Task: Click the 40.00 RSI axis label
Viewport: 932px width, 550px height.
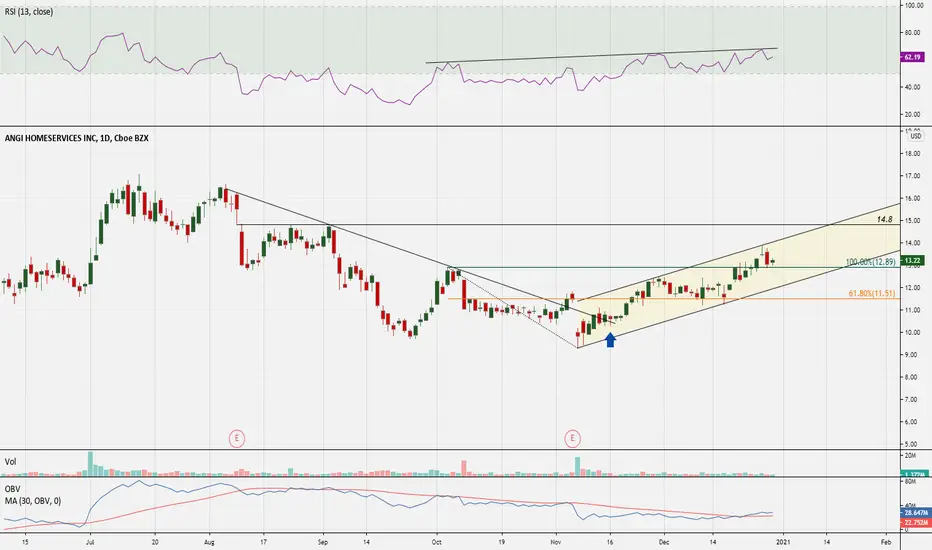Action: click(912, 87)
